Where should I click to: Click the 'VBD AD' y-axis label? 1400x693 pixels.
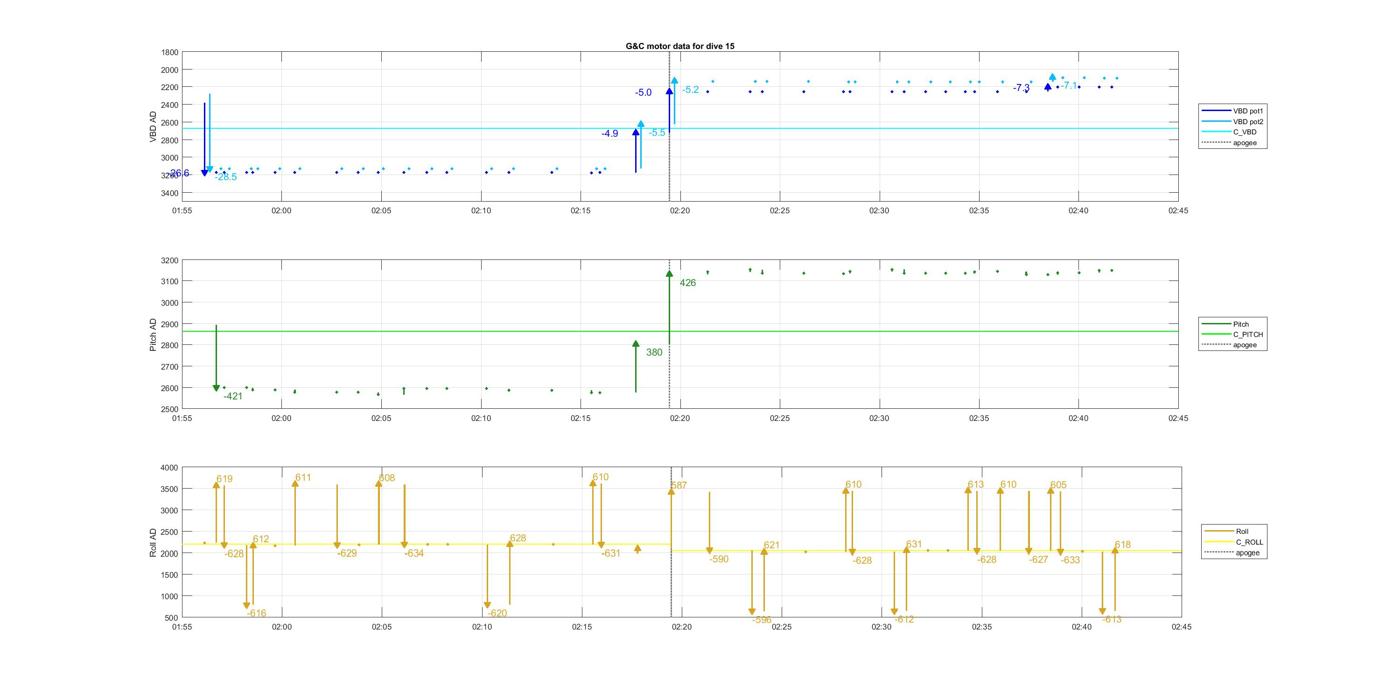[153, 125]
